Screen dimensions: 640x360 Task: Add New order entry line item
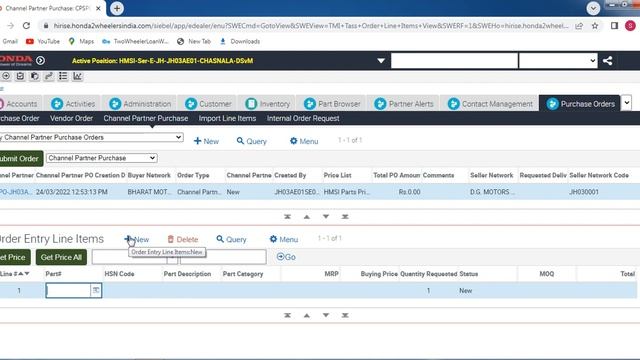[137, 239]
